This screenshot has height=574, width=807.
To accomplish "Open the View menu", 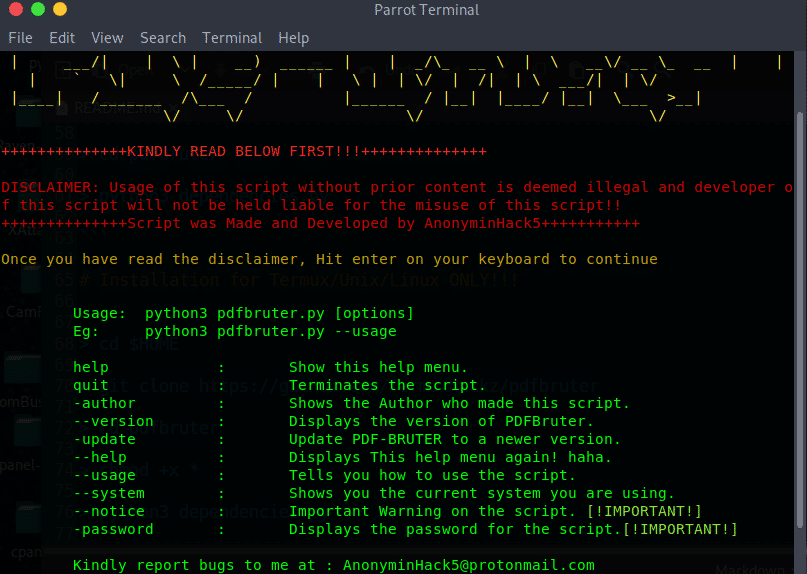I will [107, 38].
